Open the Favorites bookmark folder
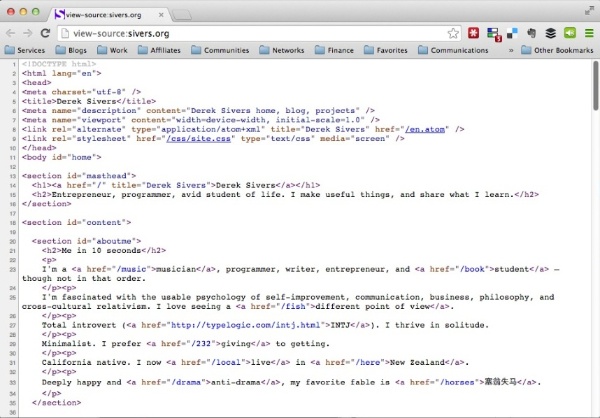 coord(386,50)
